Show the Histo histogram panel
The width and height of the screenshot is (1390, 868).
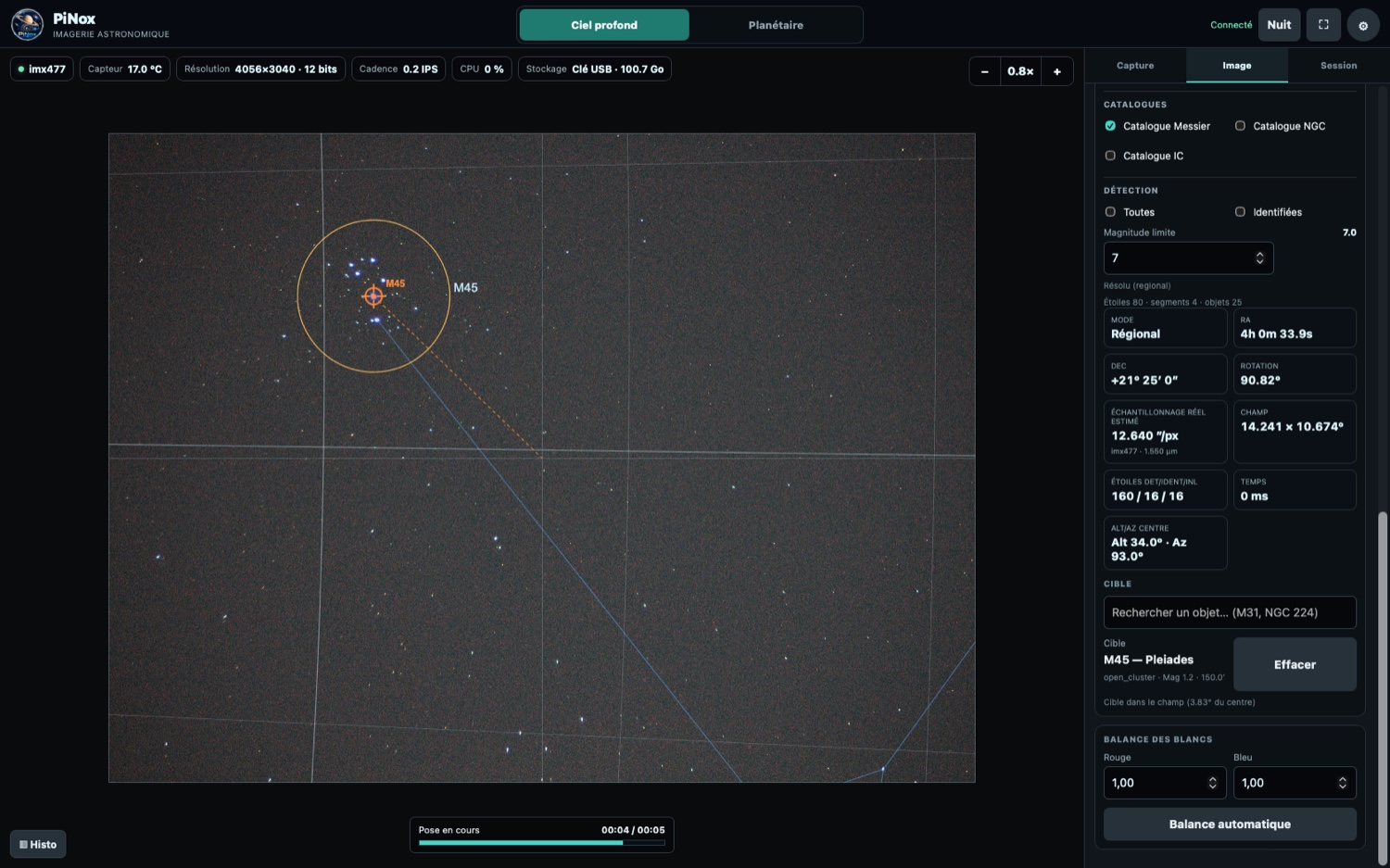pos(38,844)
